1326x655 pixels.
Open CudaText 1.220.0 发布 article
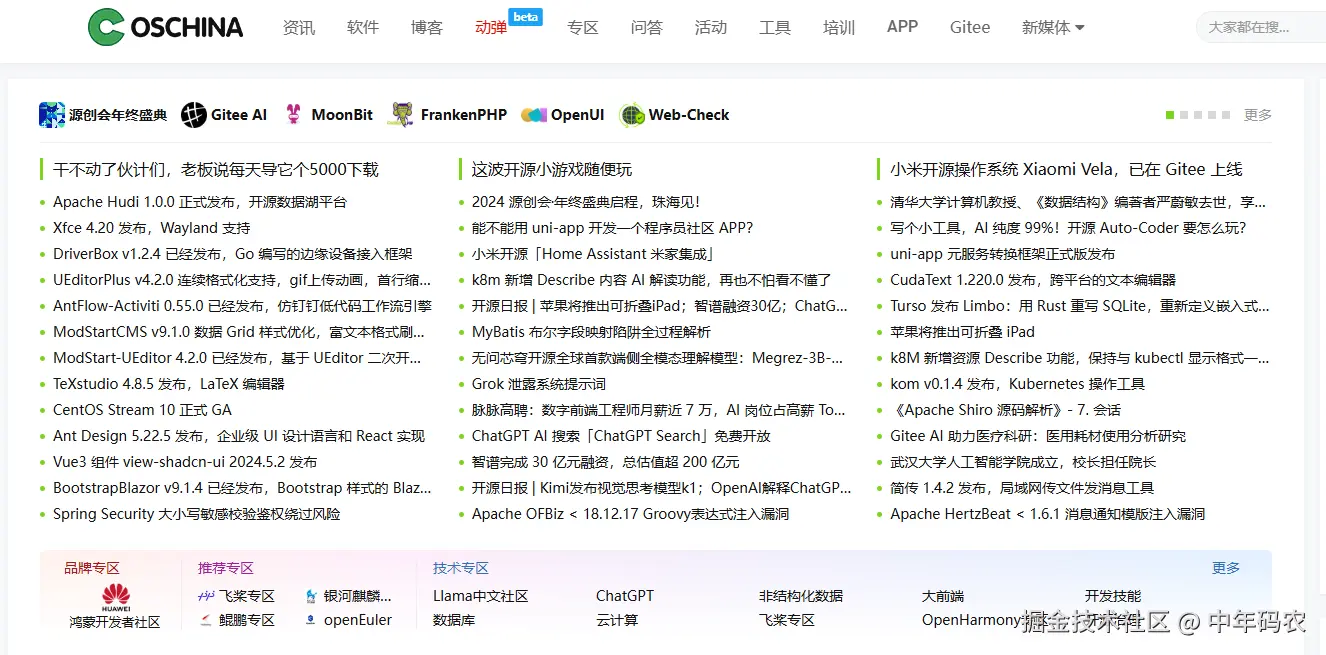[1034, 280]
